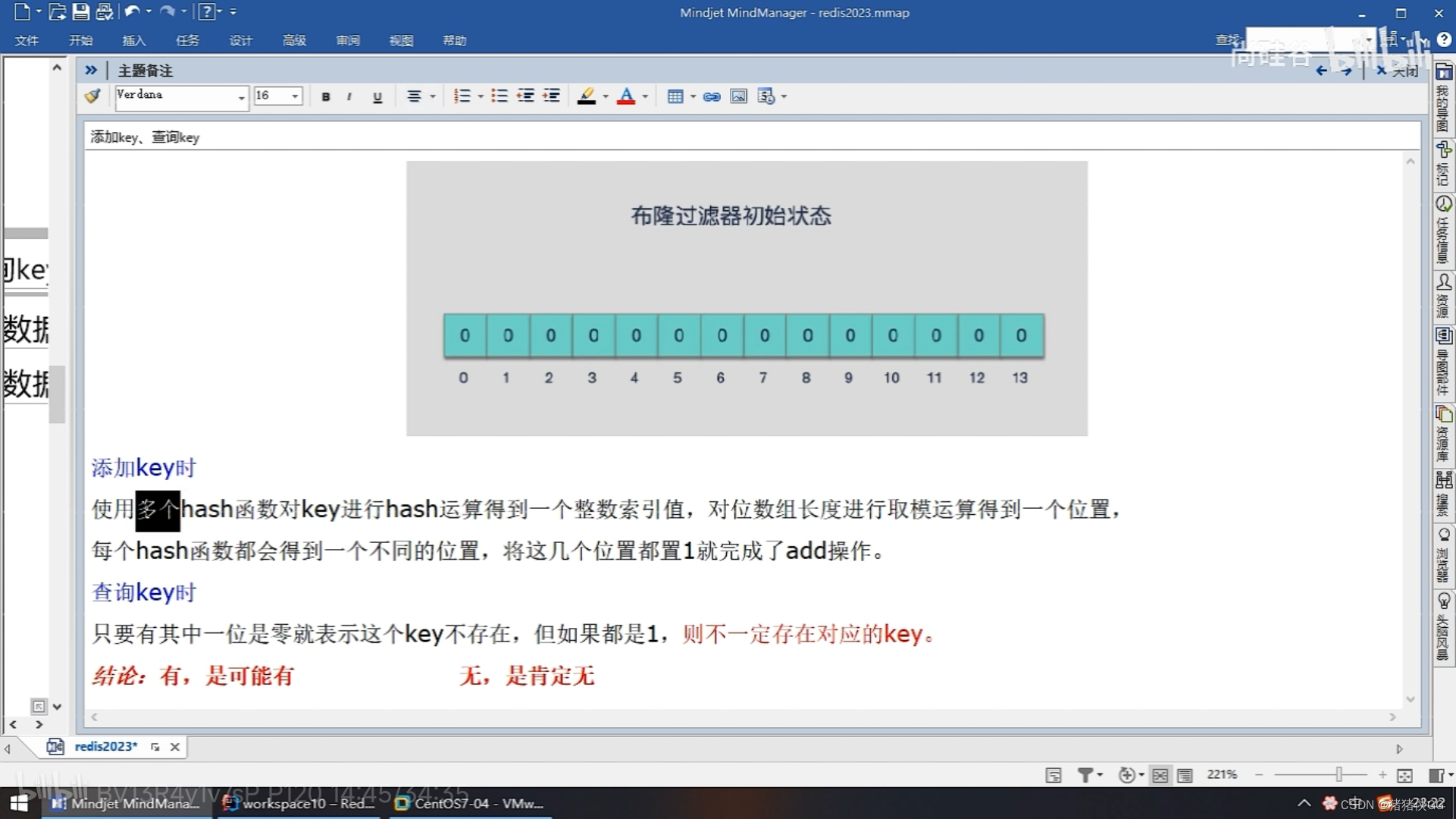Click the font color A swatch
The height and width of the screenshot is (819, 1456).
626,96
